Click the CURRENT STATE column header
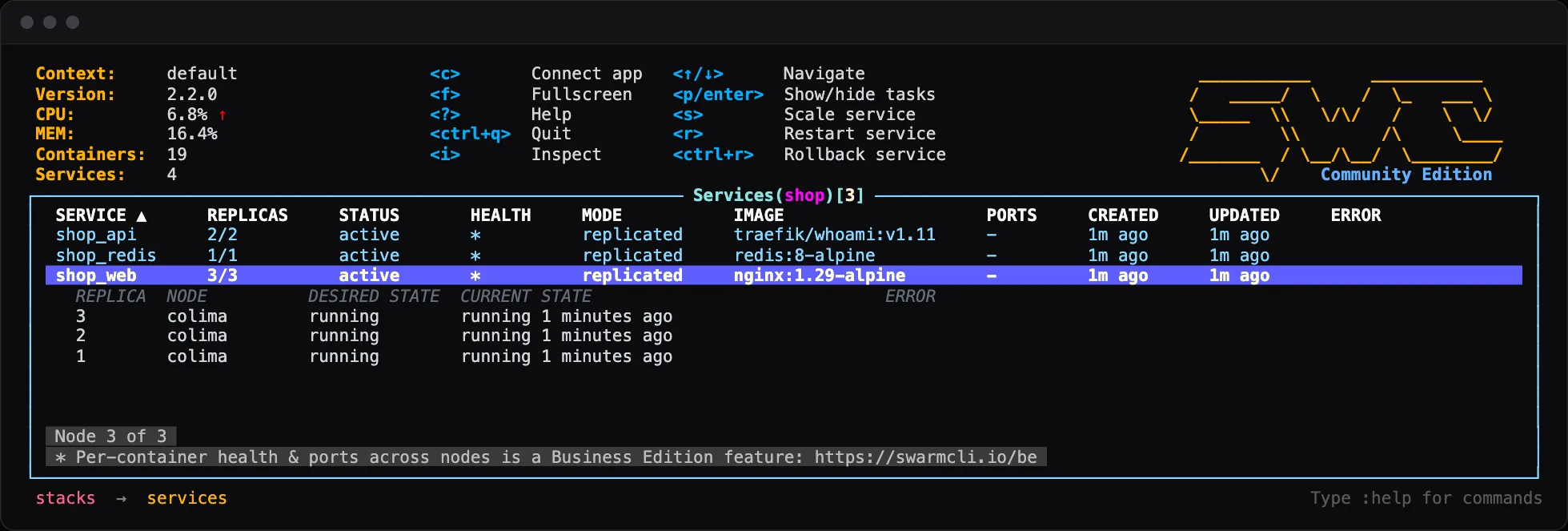This screenshot has width=1568, height=531. click(x=526, y=296)
